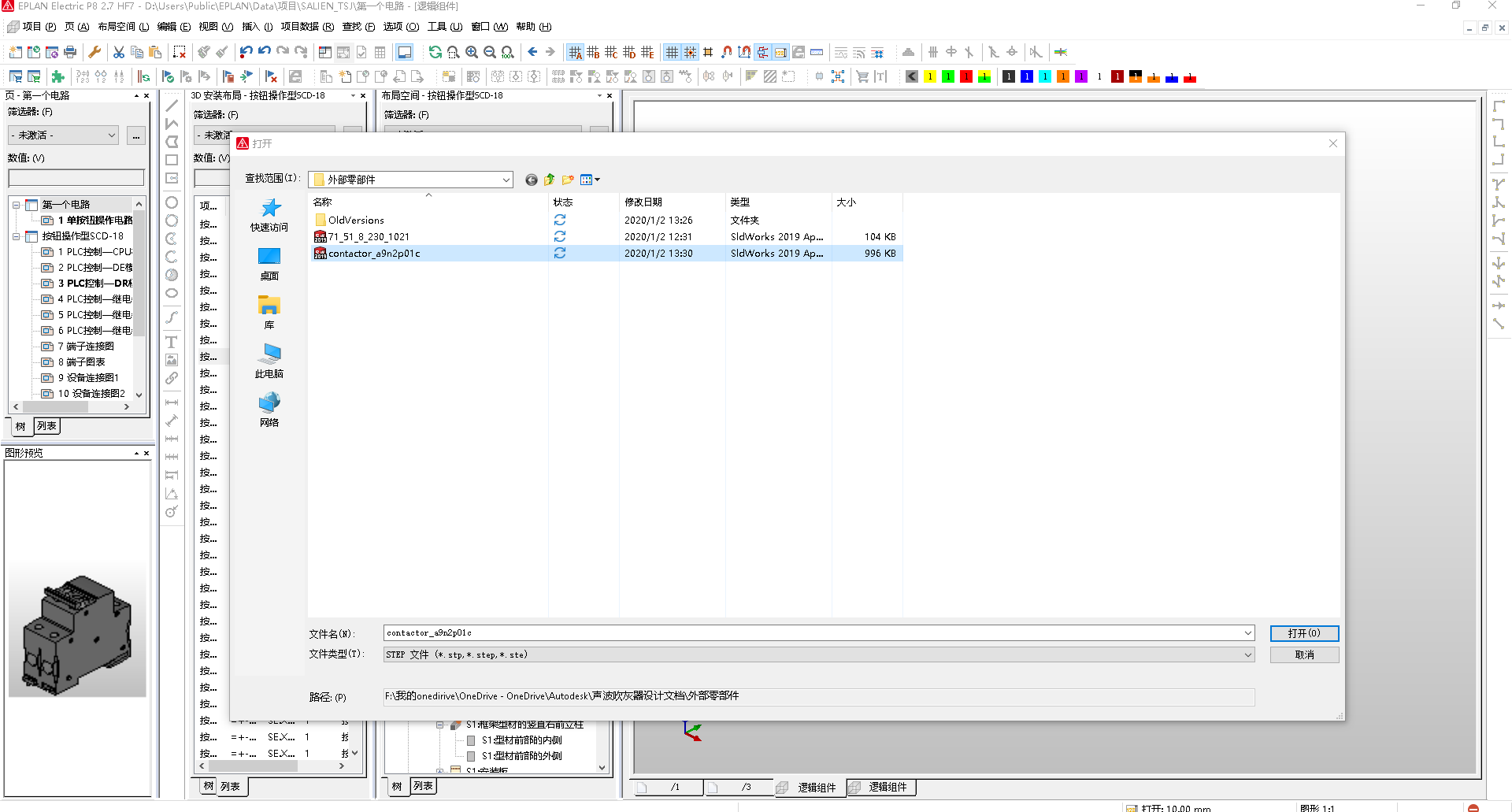Screen dimensions: 1512x812
Task: Click the Cut scissors icon in toolbar
Action: tap(119, 52)
